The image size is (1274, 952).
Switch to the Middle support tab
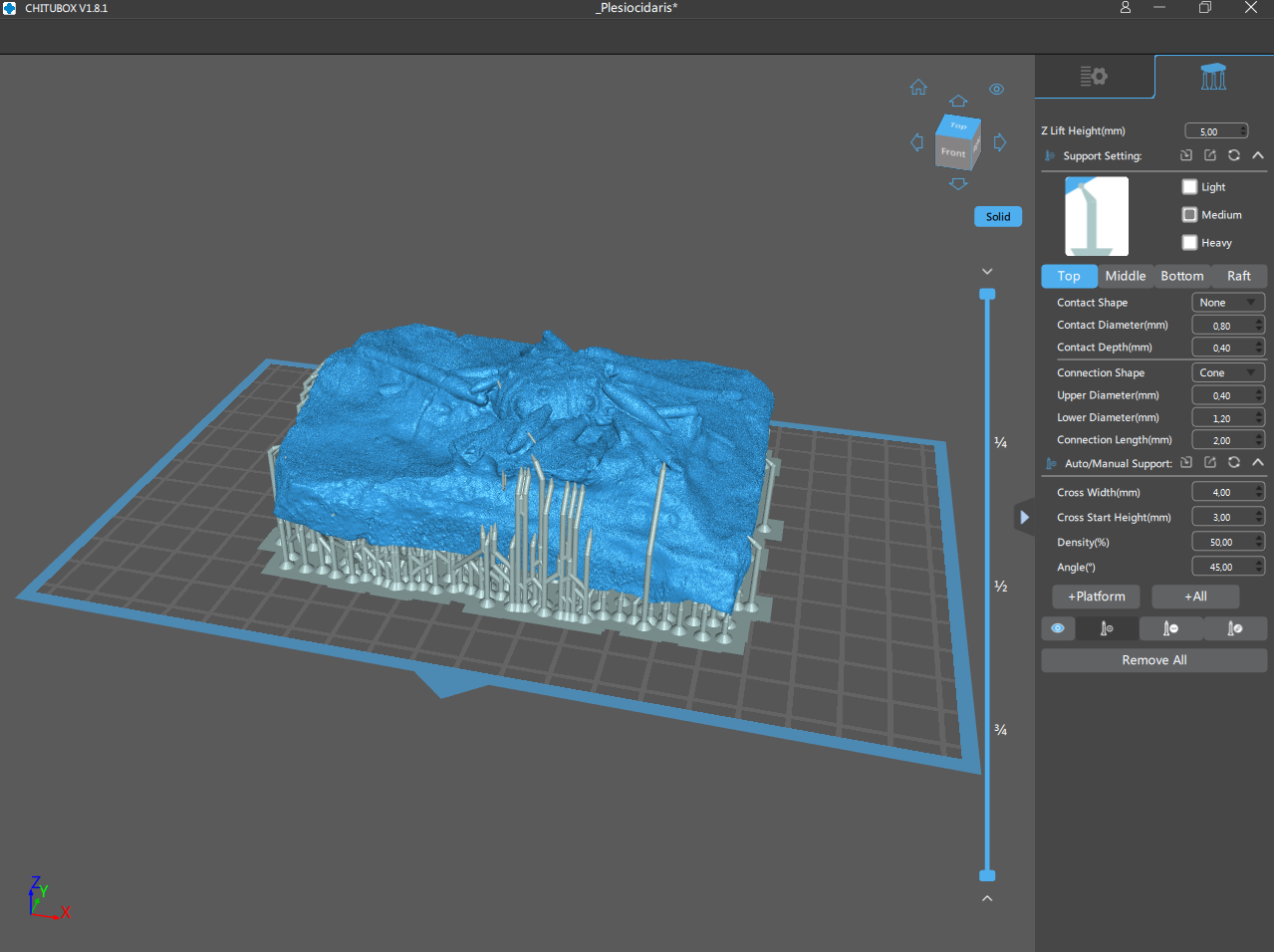coord(1125,276)
